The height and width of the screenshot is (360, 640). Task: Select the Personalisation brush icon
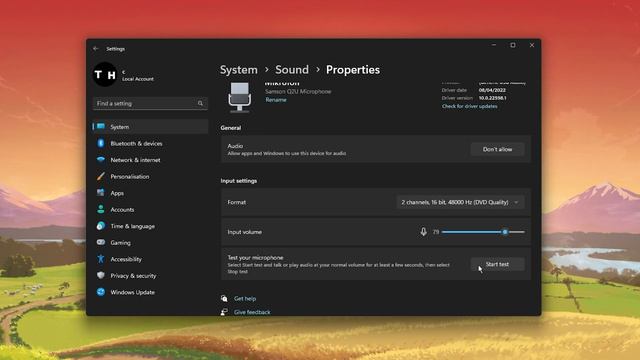101,176
